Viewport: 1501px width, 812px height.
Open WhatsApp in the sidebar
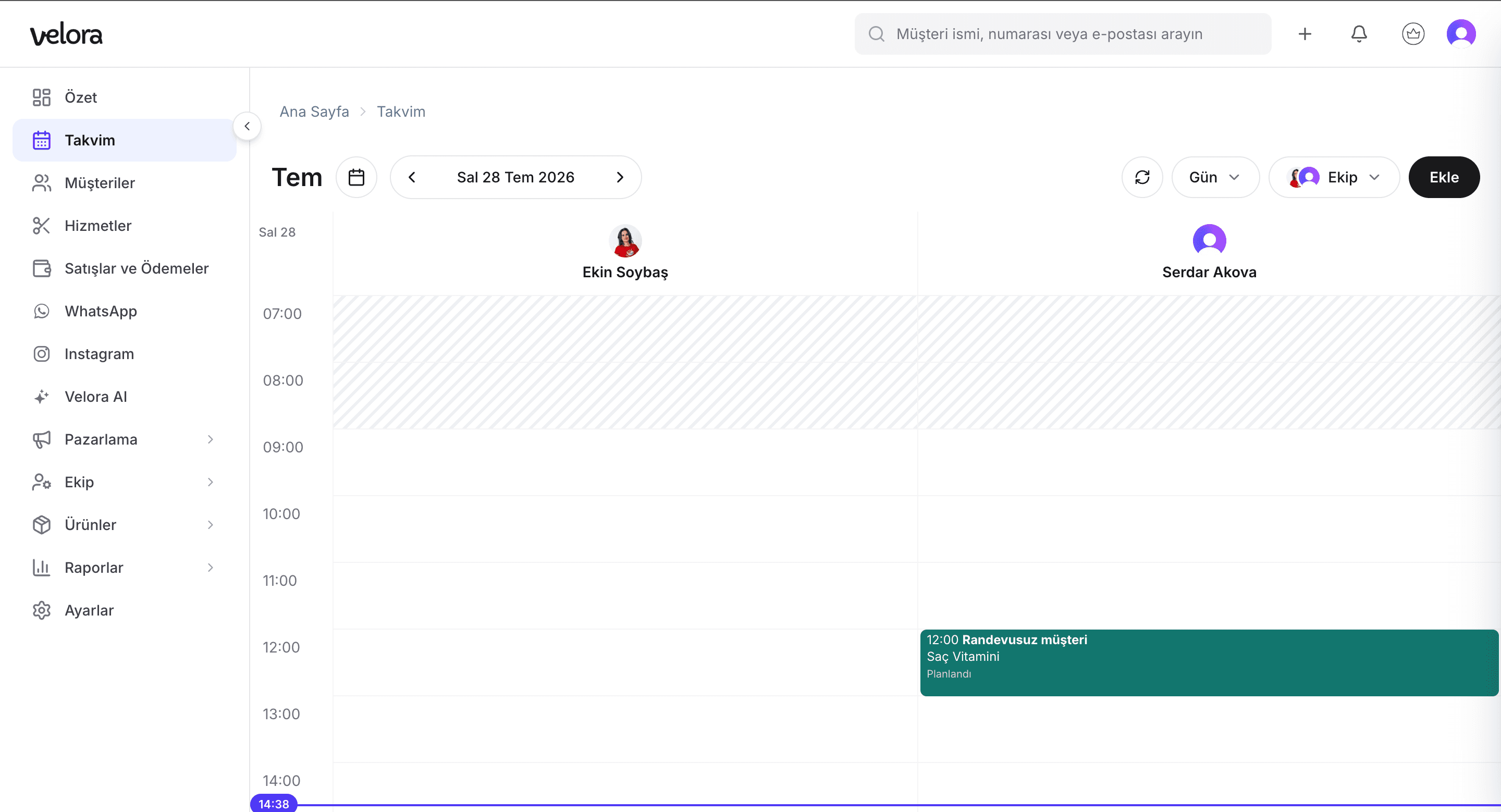(x=124, y=311)
